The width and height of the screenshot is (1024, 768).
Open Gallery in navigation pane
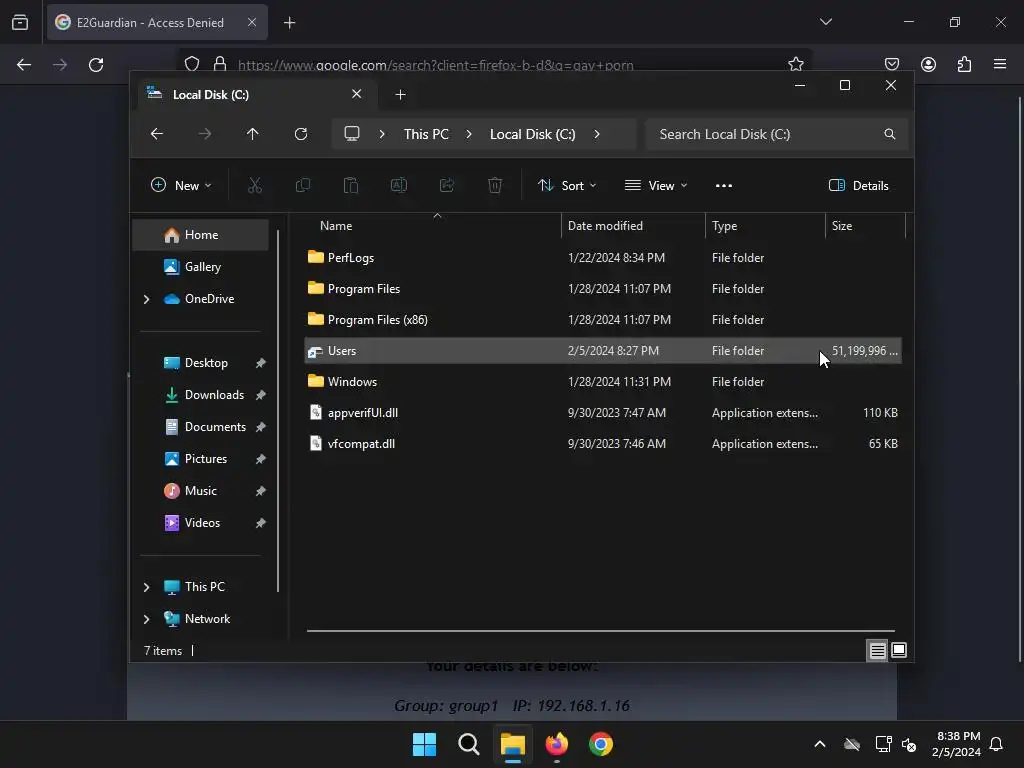tap(200, 266)
